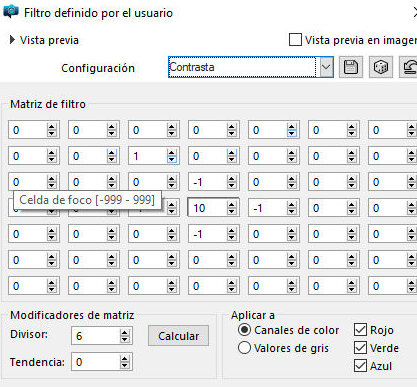Increase the Divisor value with up arrow
The width and height of the screenshot is (417, 387).
[x=124, y=332]
